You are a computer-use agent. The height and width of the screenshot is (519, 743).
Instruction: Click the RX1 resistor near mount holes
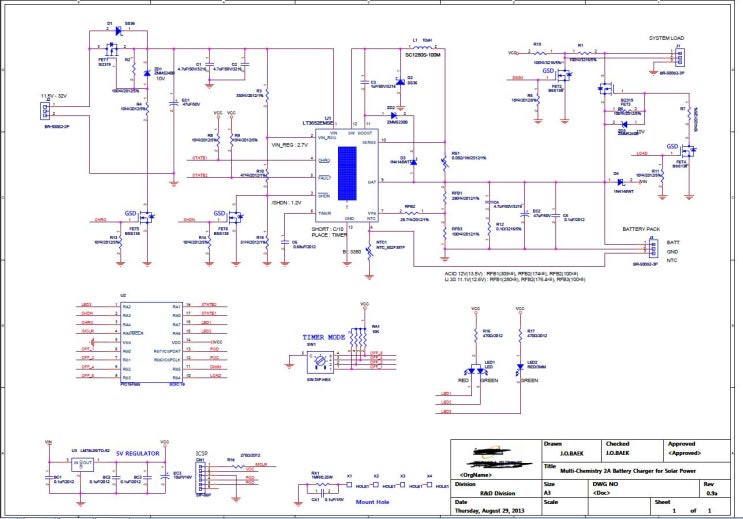click(x=321, y=484)
